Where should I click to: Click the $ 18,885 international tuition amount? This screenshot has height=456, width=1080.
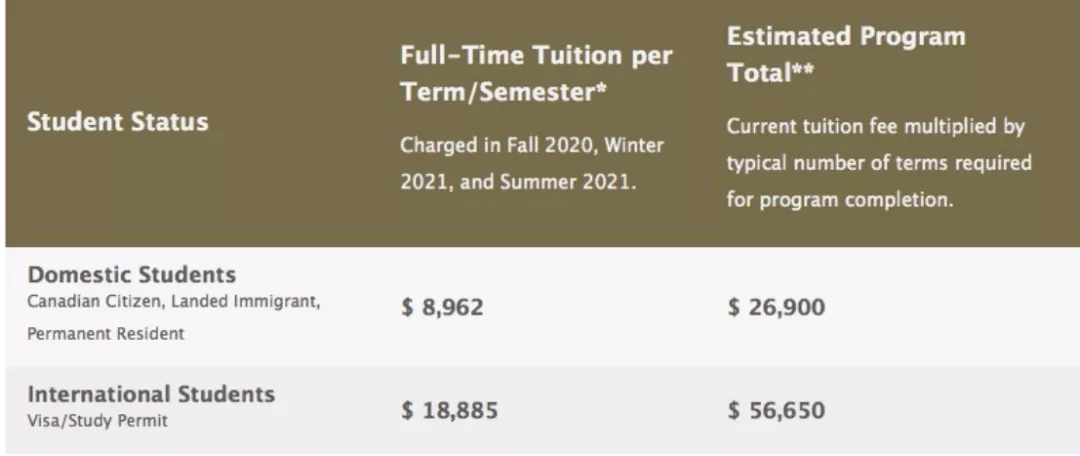(449, 410)
